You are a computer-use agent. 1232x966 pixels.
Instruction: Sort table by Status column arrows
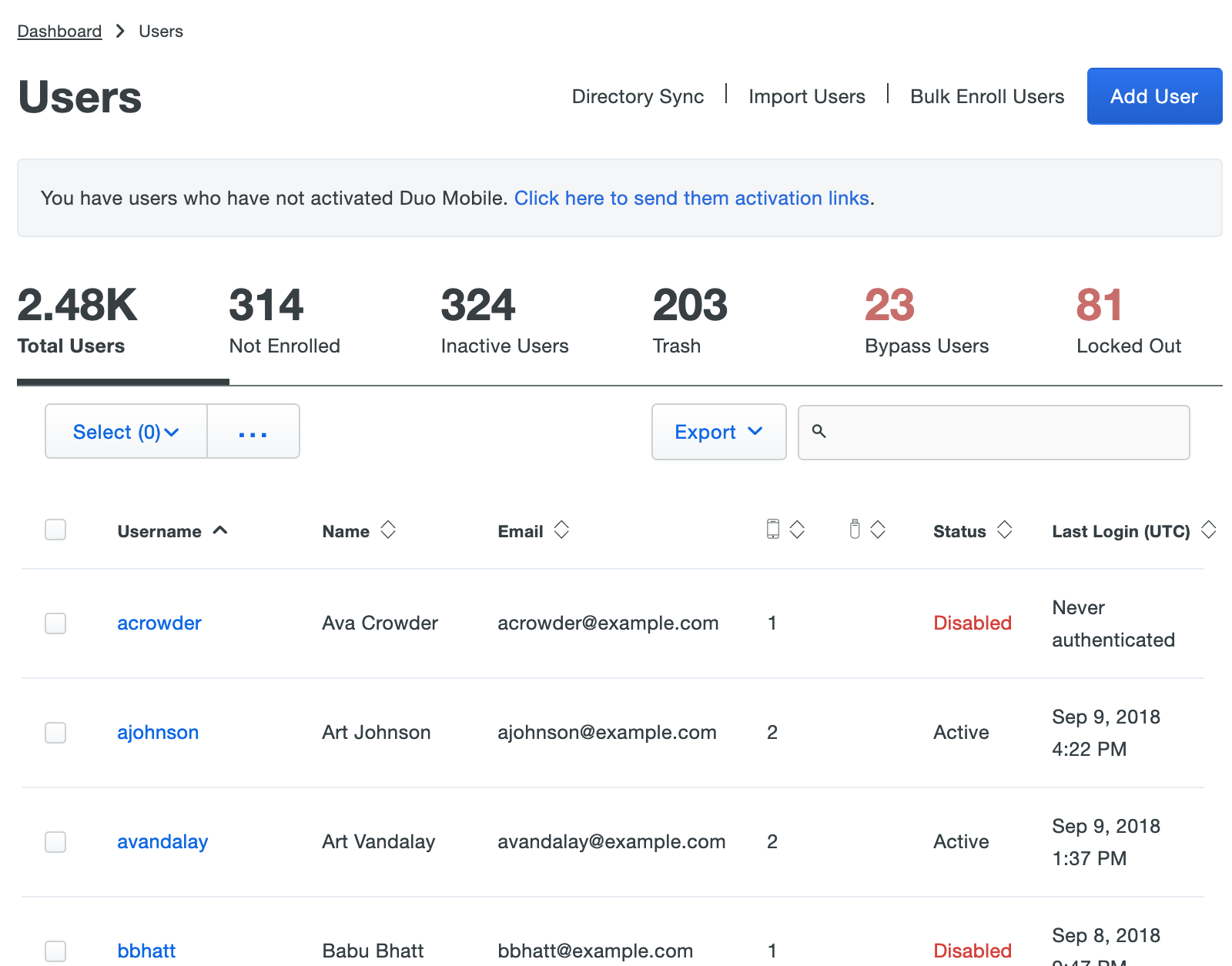[1004, 530]
